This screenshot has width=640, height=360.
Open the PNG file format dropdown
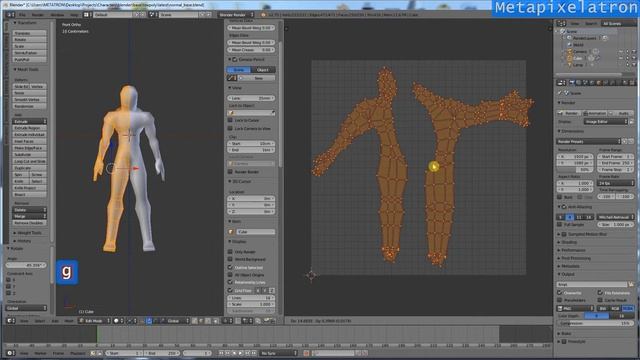pyautogui.click(x=575, y=309)
